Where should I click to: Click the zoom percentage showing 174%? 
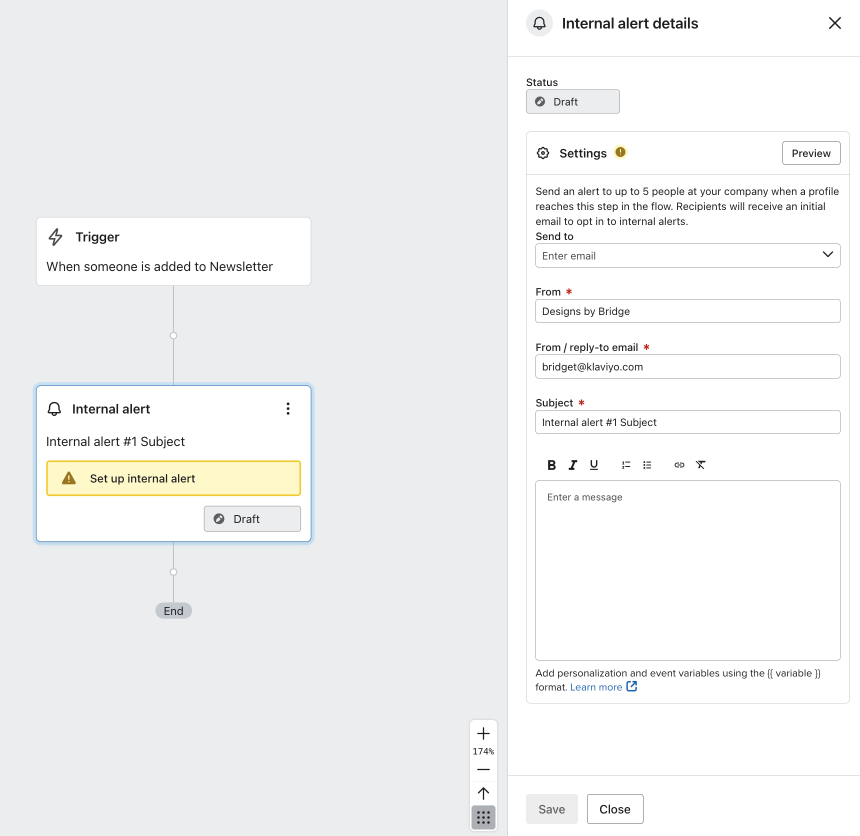[x=483, y=751]
